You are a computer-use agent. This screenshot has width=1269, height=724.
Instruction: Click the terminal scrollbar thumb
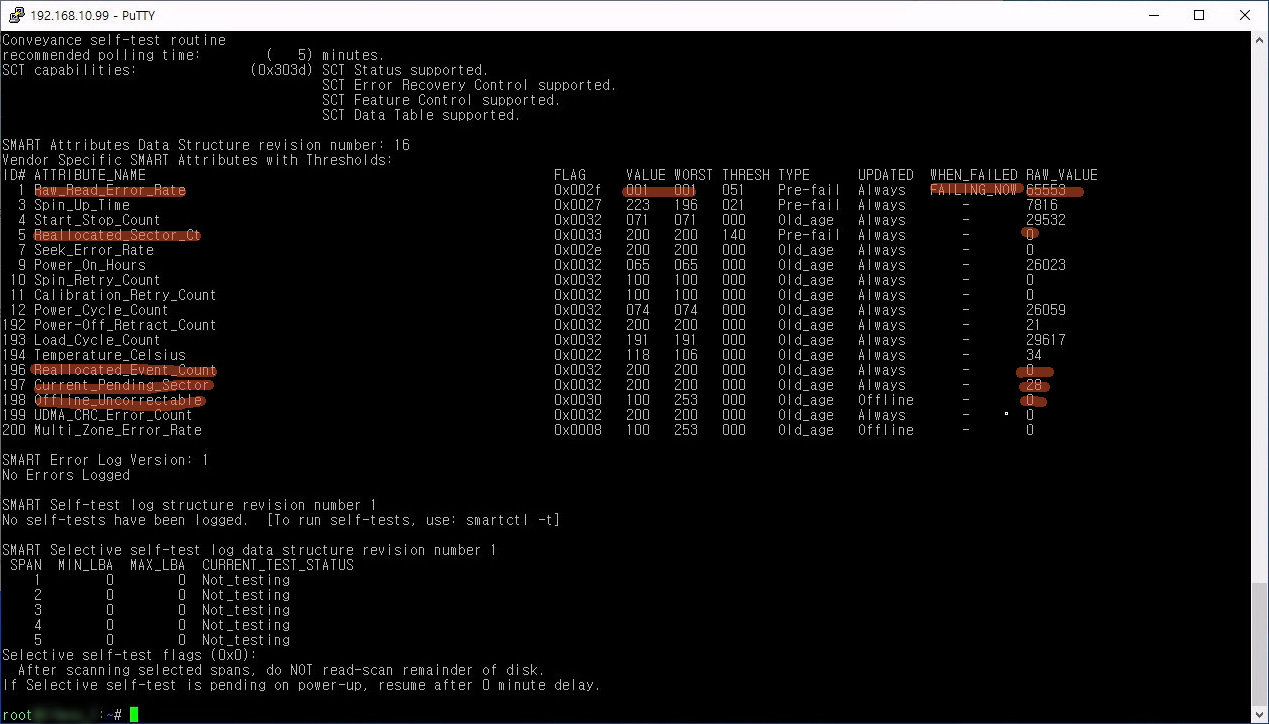click(x=1259, y=645)
